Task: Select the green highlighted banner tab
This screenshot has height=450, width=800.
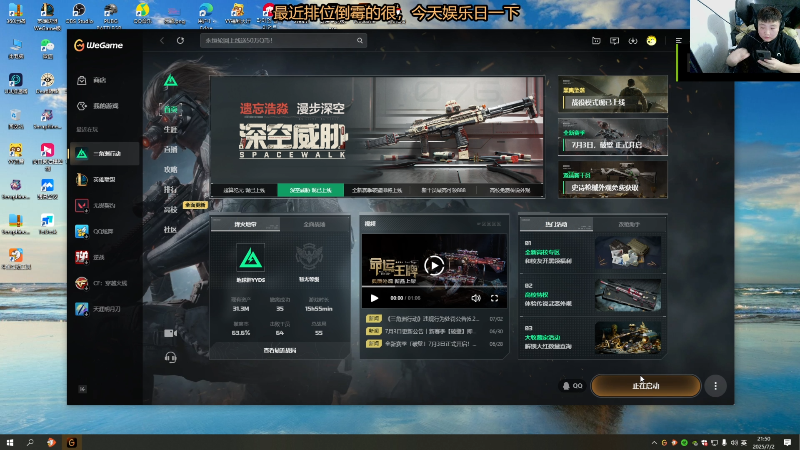Action: coord(310,190)
